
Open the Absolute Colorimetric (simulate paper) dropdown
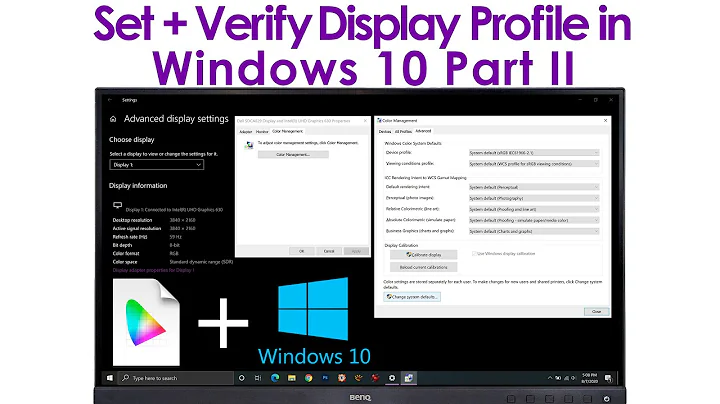pos(534,220)
